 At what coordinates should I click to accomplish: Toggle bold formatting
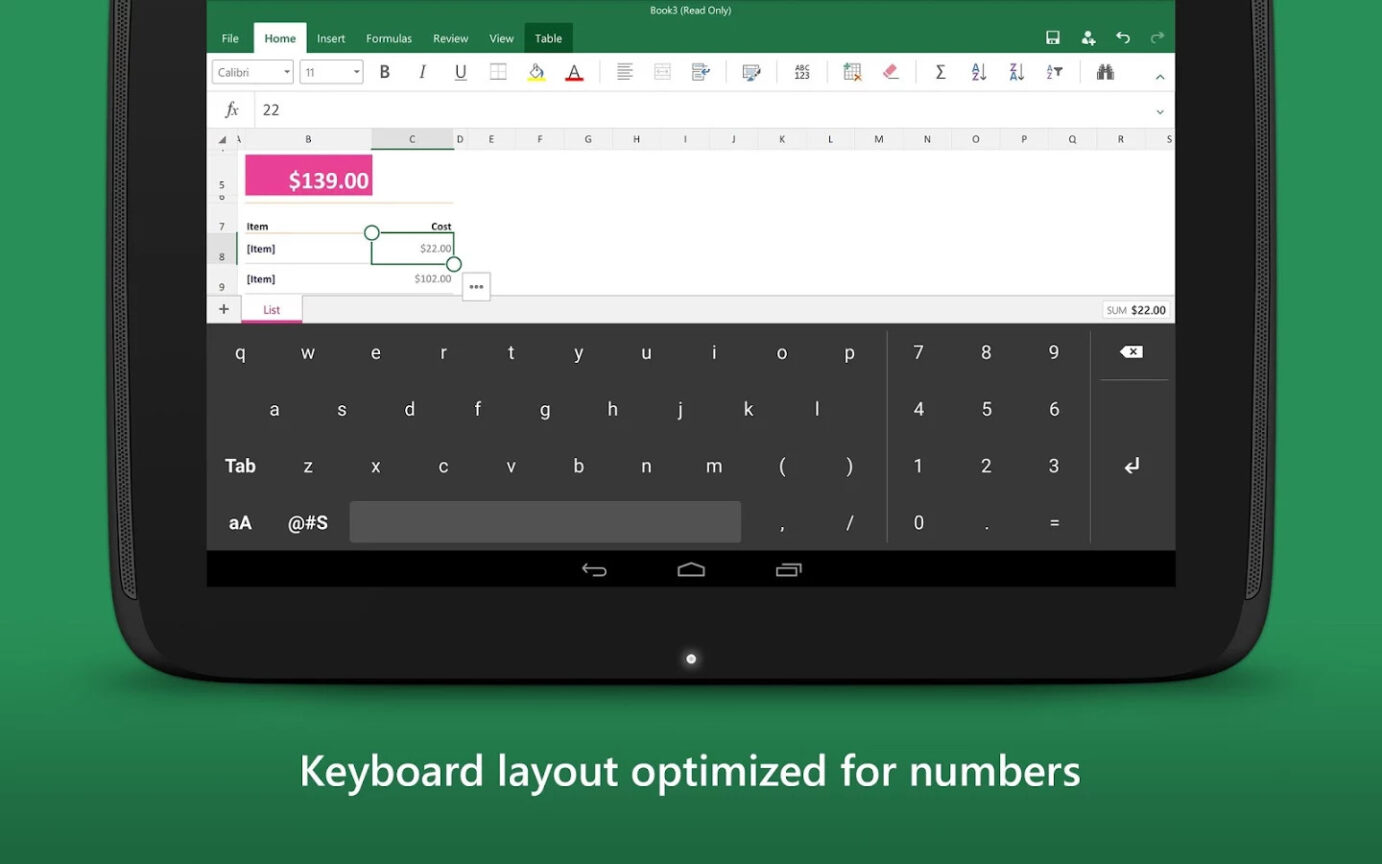[384, 71]
